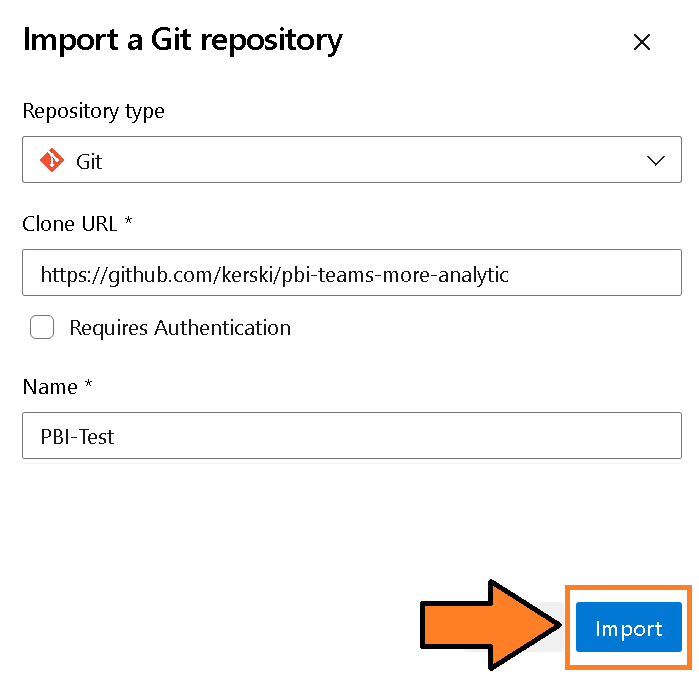Click the "Import a Git repository" heading
The image size is (699, 688).
(182, 40)
